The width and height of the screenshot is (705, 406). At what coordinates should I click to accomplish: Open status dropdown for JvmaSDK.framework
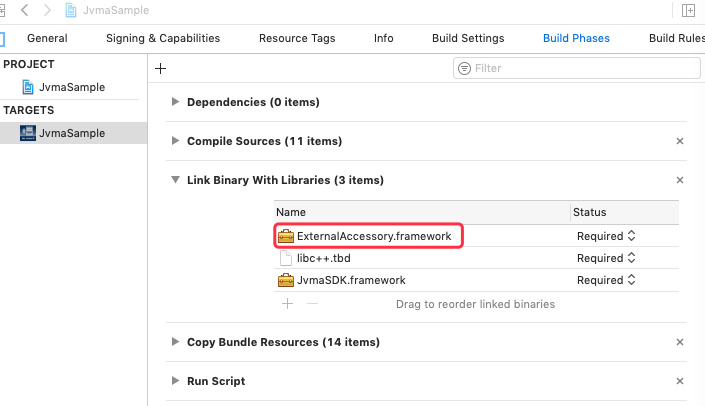pos(606,281)
